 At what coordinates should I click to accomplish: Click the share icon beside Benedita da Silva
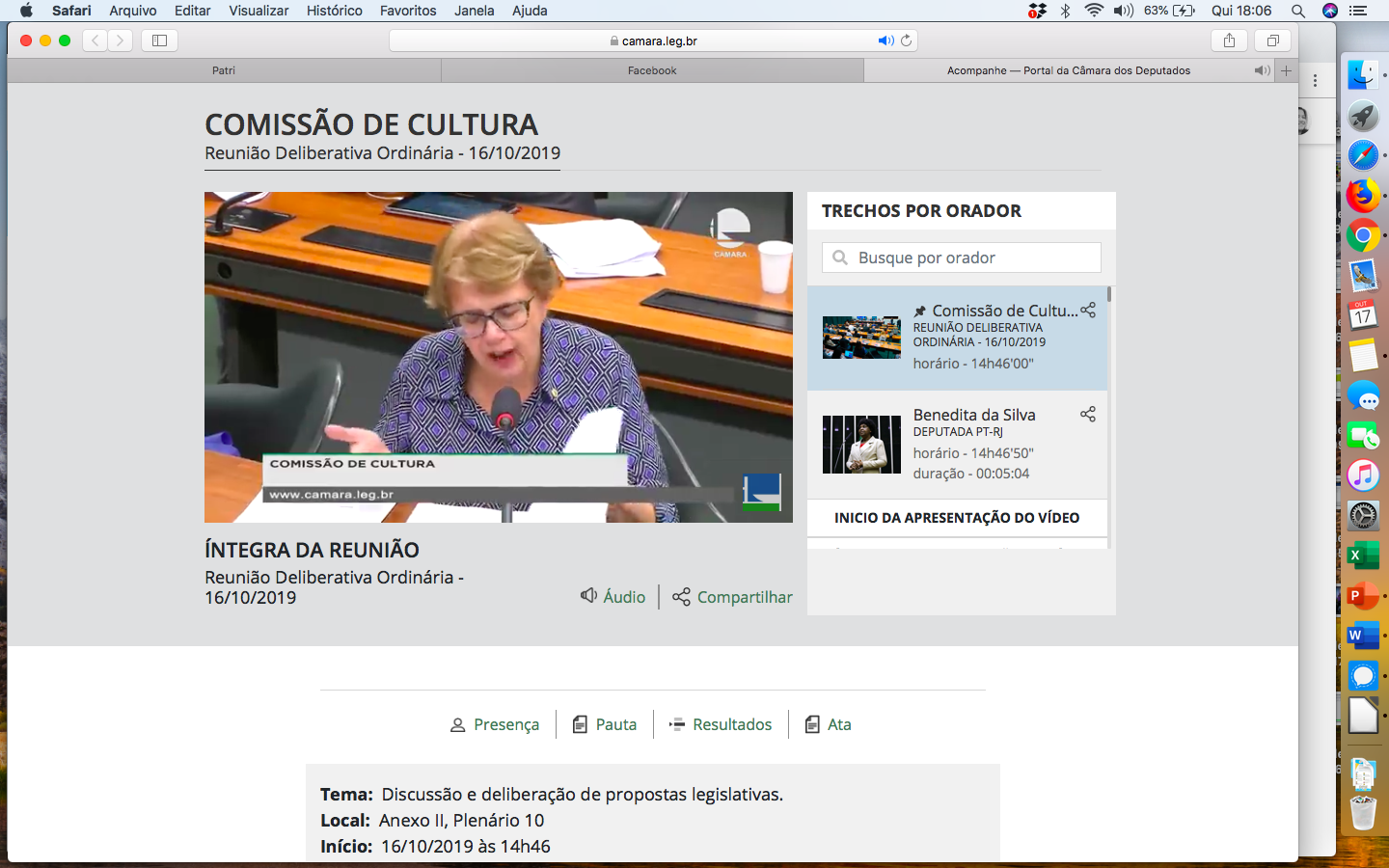[x=1088, y=415]
